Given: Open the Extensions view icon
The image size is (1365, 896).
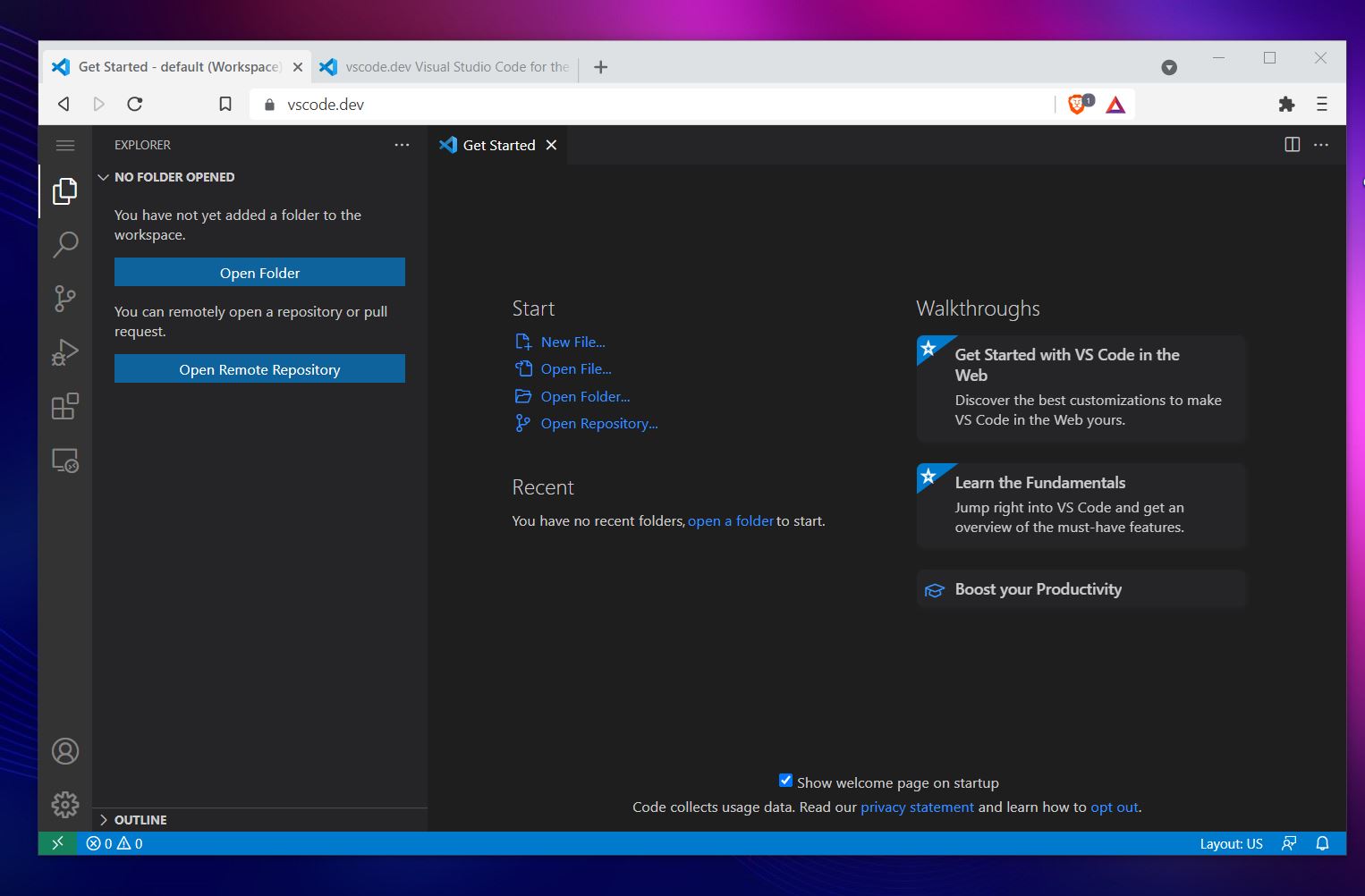Looking at the screenshot, I should 65,407.
